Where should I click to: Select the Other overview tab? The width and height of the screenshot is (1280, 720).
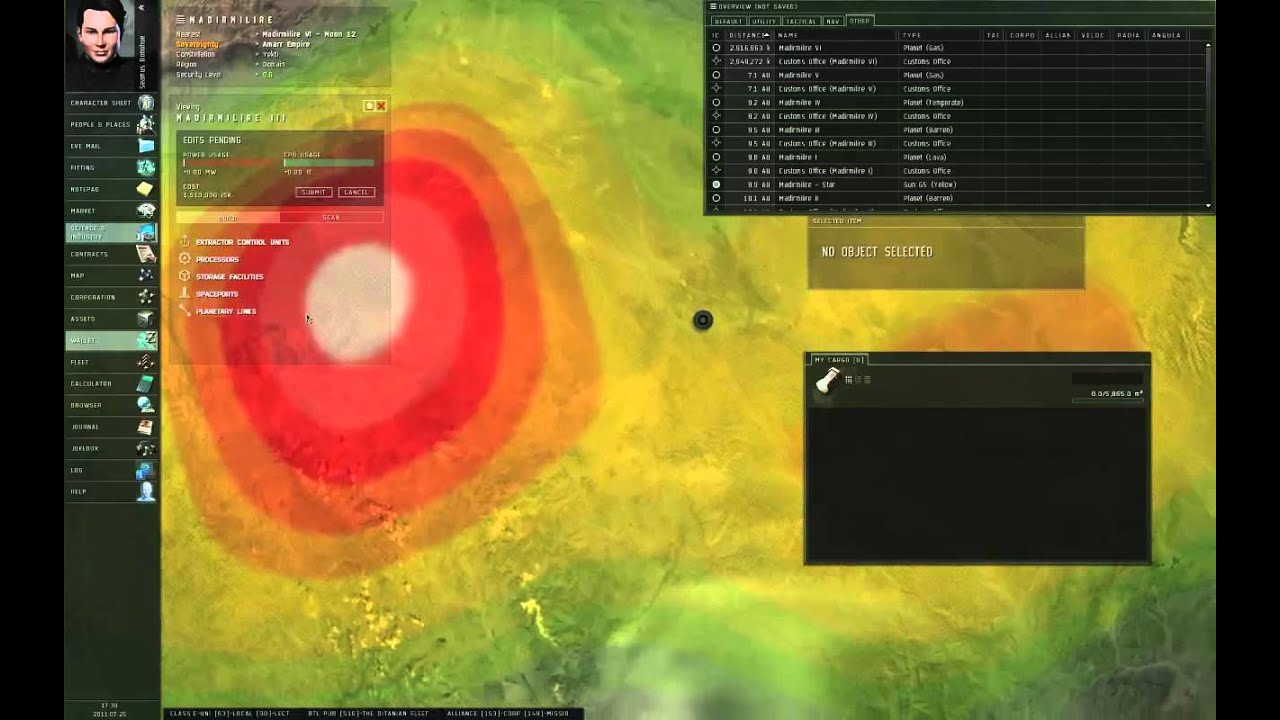pyautogui.click(x=859, y=20)
